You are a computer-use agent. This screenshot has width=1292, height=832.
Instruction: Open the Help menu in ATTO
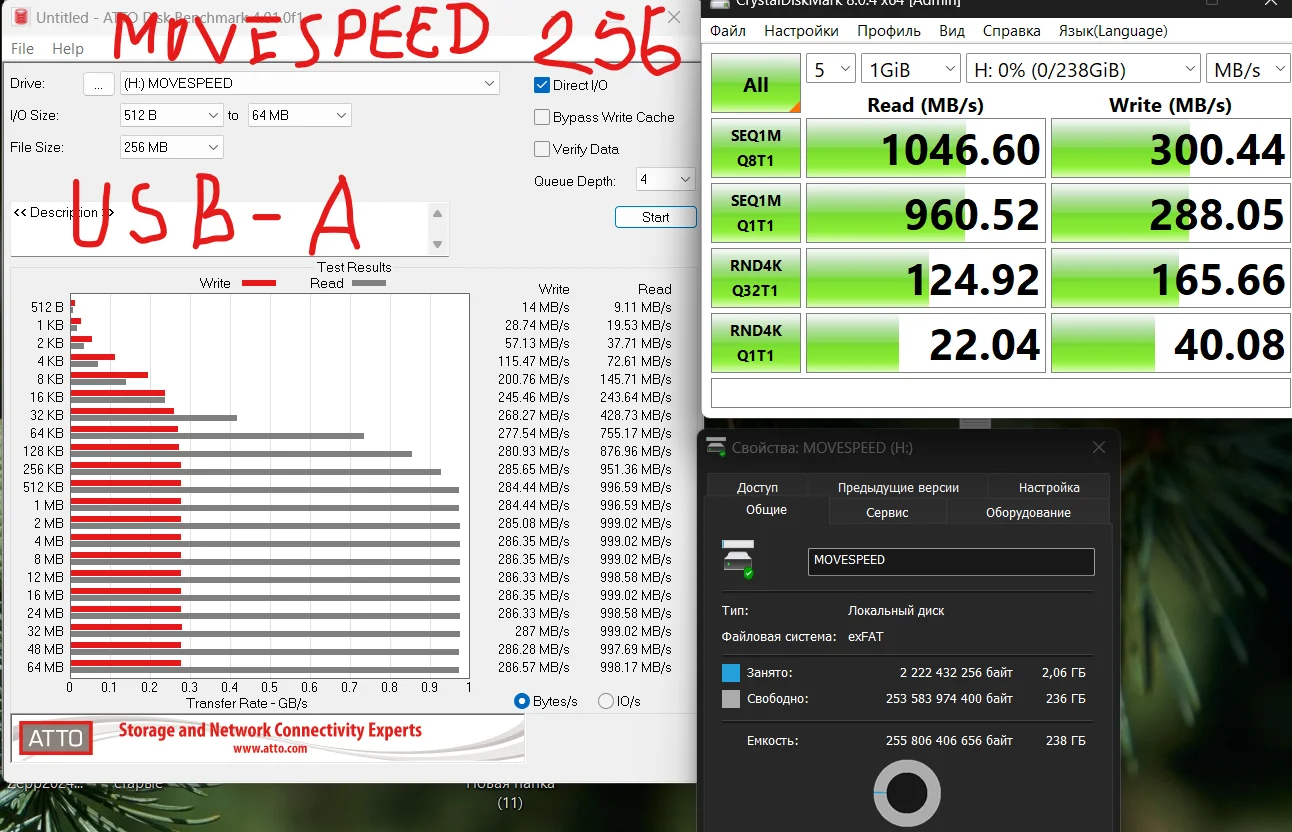pos(68,48)
